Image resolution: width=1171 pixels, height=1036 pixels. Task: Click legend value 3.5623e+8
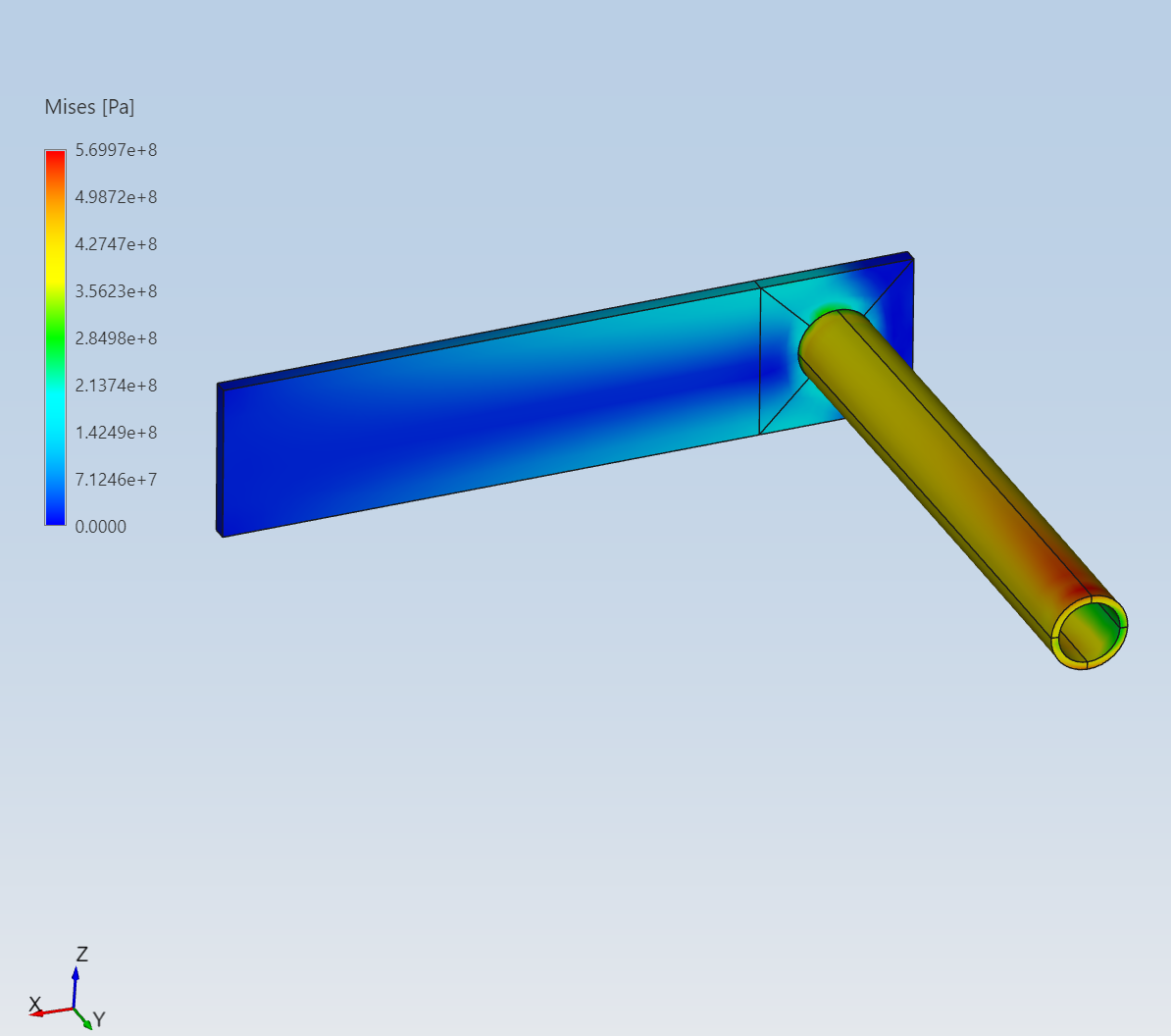point(116,291)
